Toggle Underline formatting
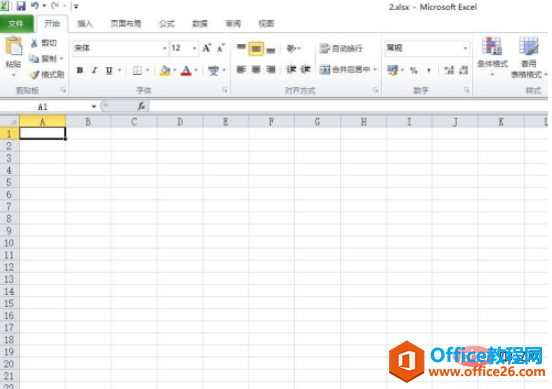 (x=109, y=70)
